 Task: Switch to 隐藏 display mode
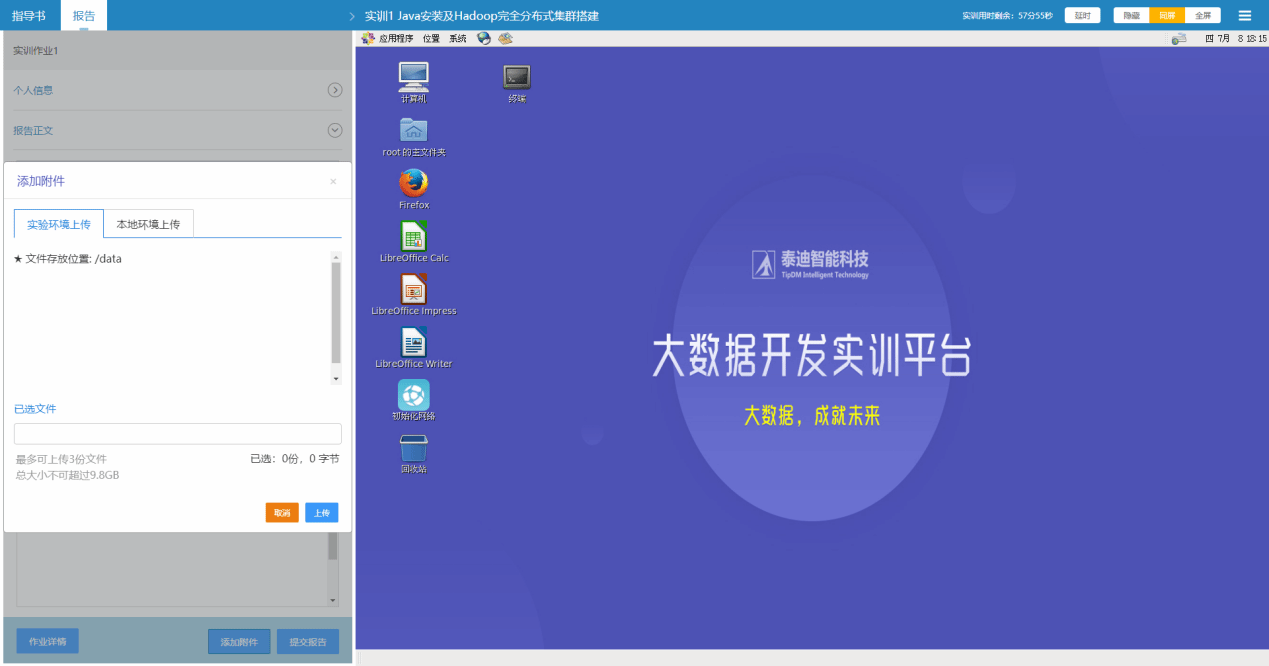click(1131, 15)
